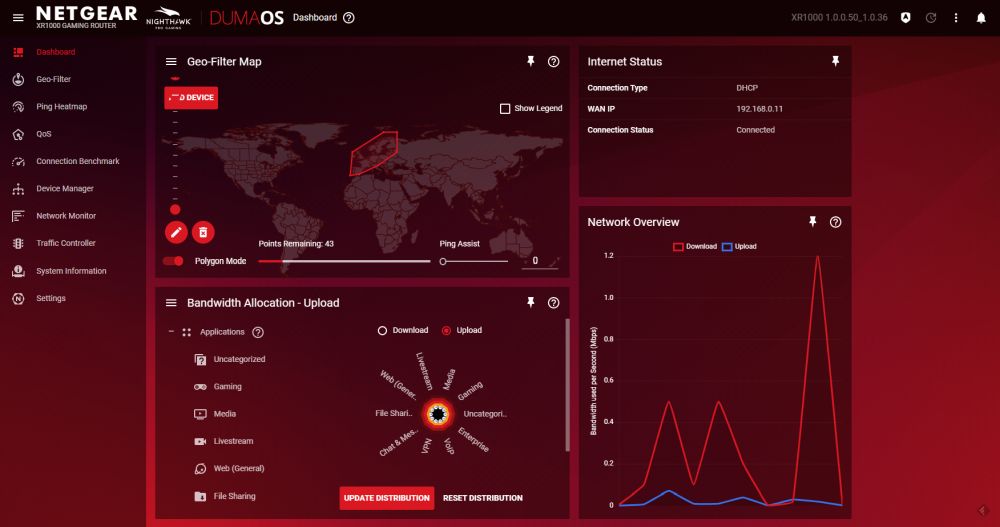Screen dimensions: 1000x527
Task: Open Network Monitor in the sidebar
Action: [66, 216]
